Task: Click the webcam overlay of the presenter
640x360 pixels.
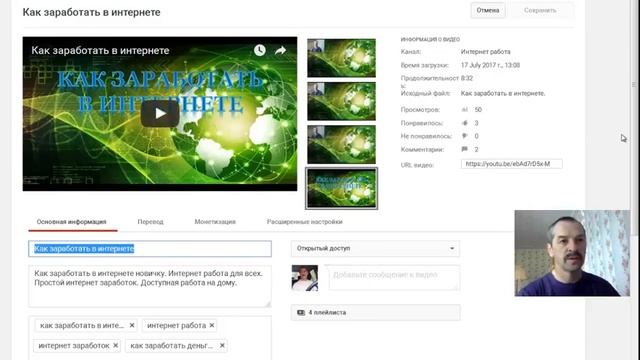Action: (572, 253)
